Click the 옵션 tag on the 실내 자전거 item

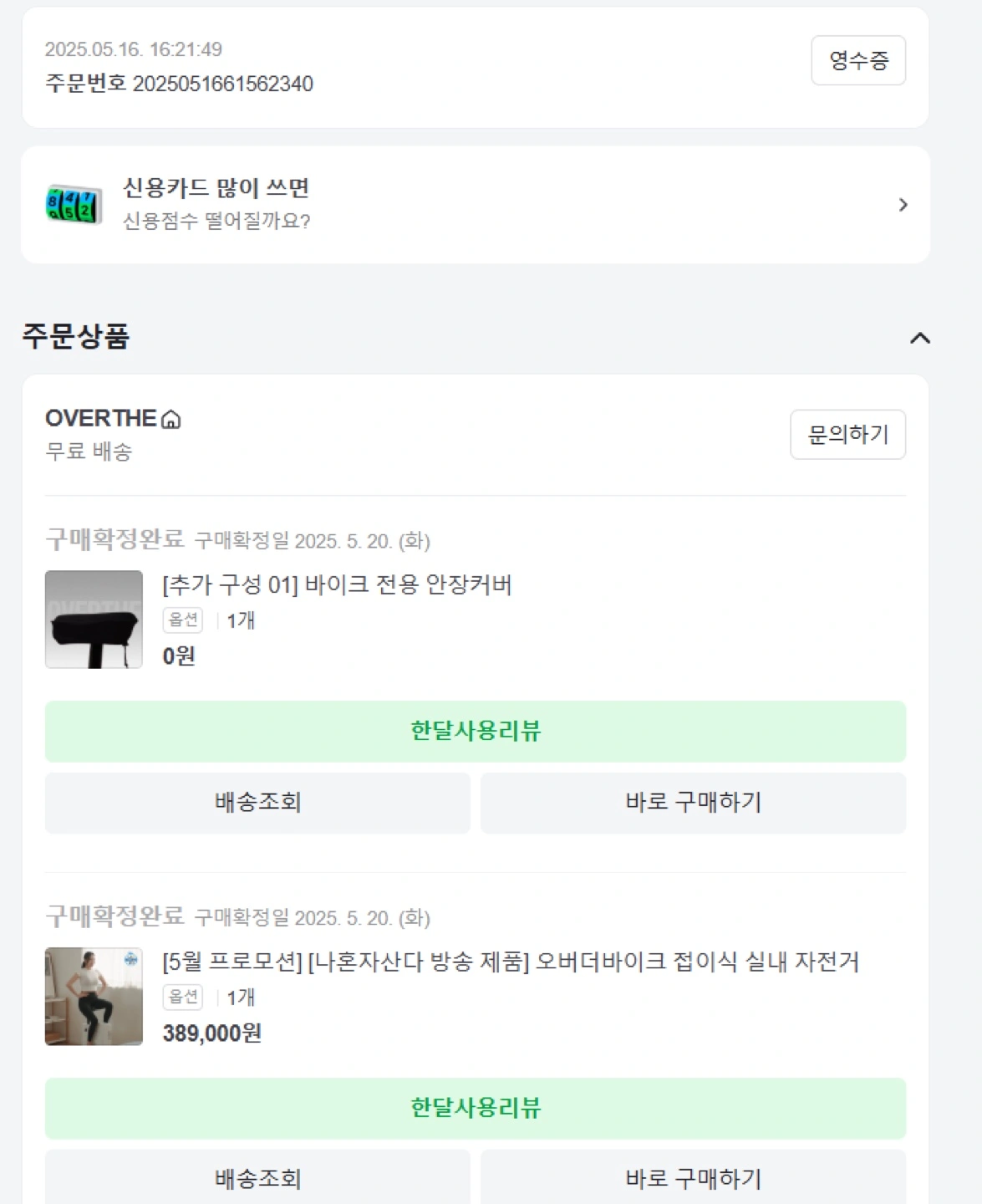183,997
